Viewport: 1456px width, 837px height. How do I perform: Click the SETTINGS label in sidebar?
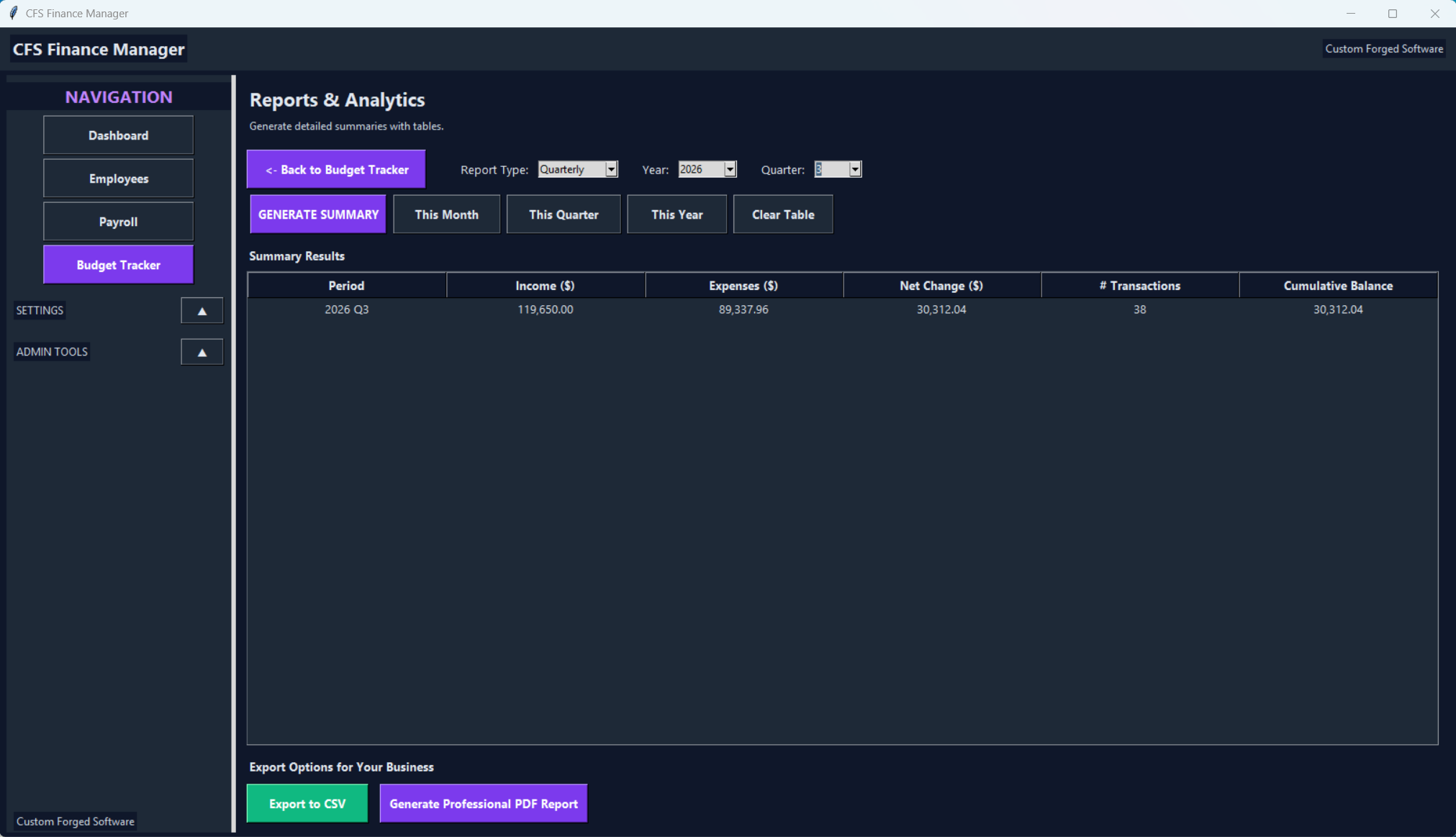[x=40, y=310]
